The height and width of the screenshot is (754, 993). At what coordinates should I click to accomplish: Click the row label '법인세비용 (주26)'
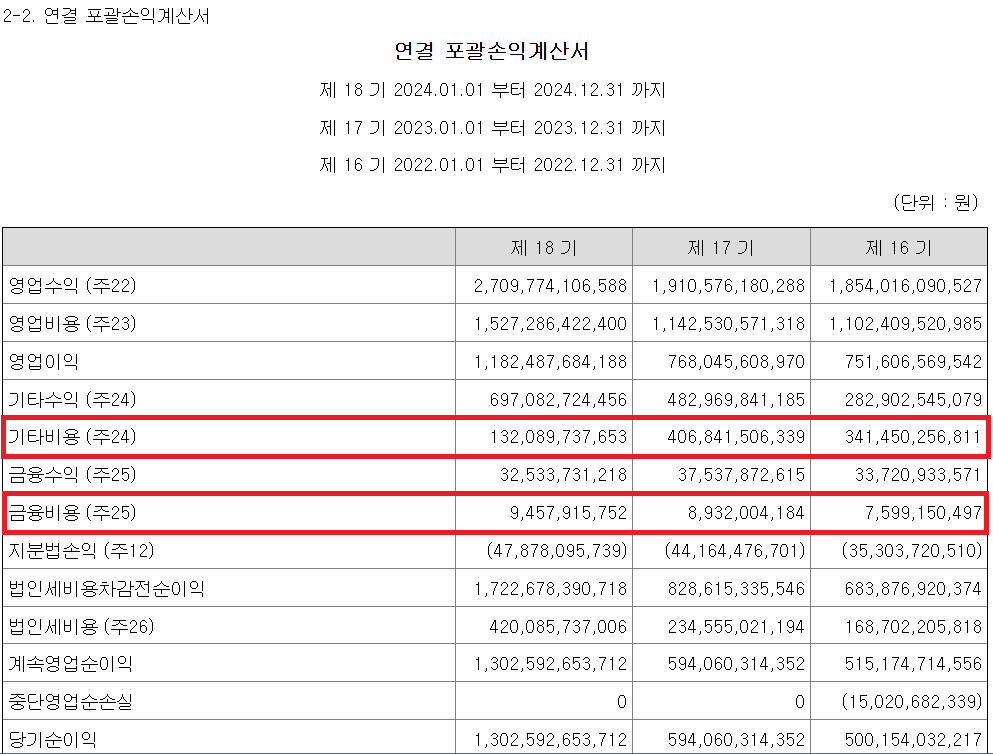tap(81, 626)
